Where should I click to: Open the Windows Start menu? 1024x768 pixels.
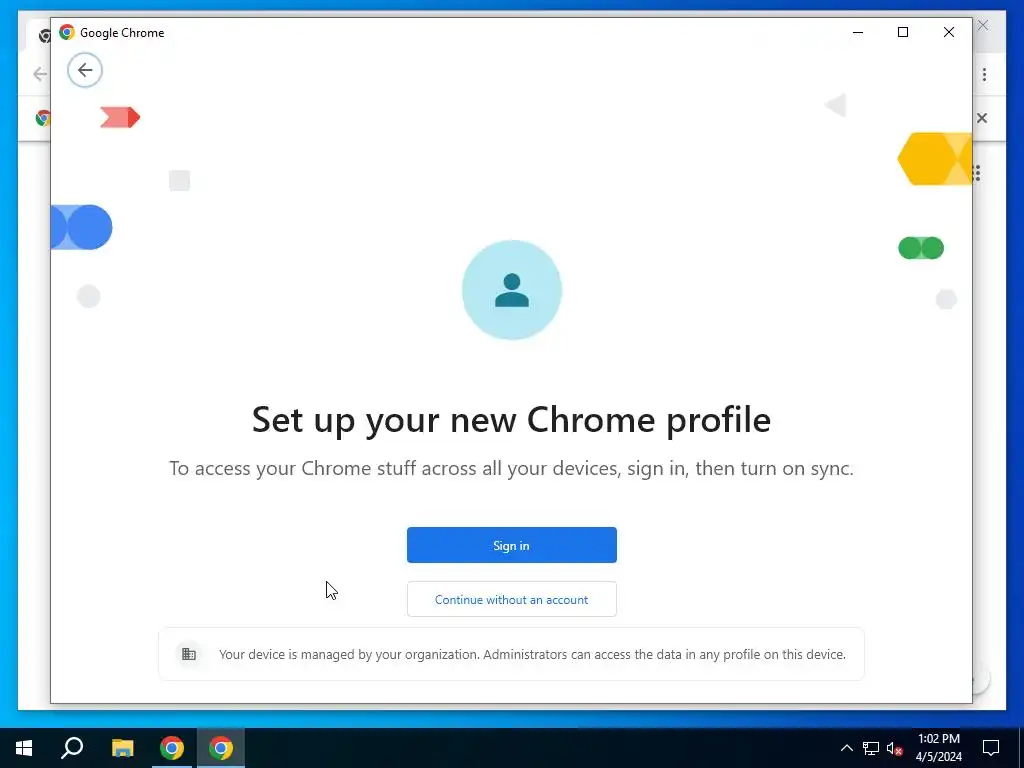(x=24, y=748)
